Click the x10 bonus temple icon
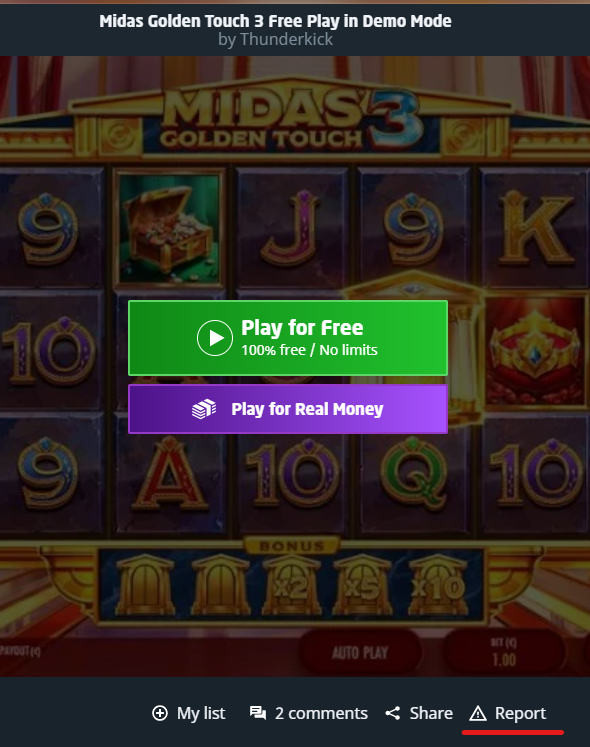 pyautogui.click(x=437, y=585)
